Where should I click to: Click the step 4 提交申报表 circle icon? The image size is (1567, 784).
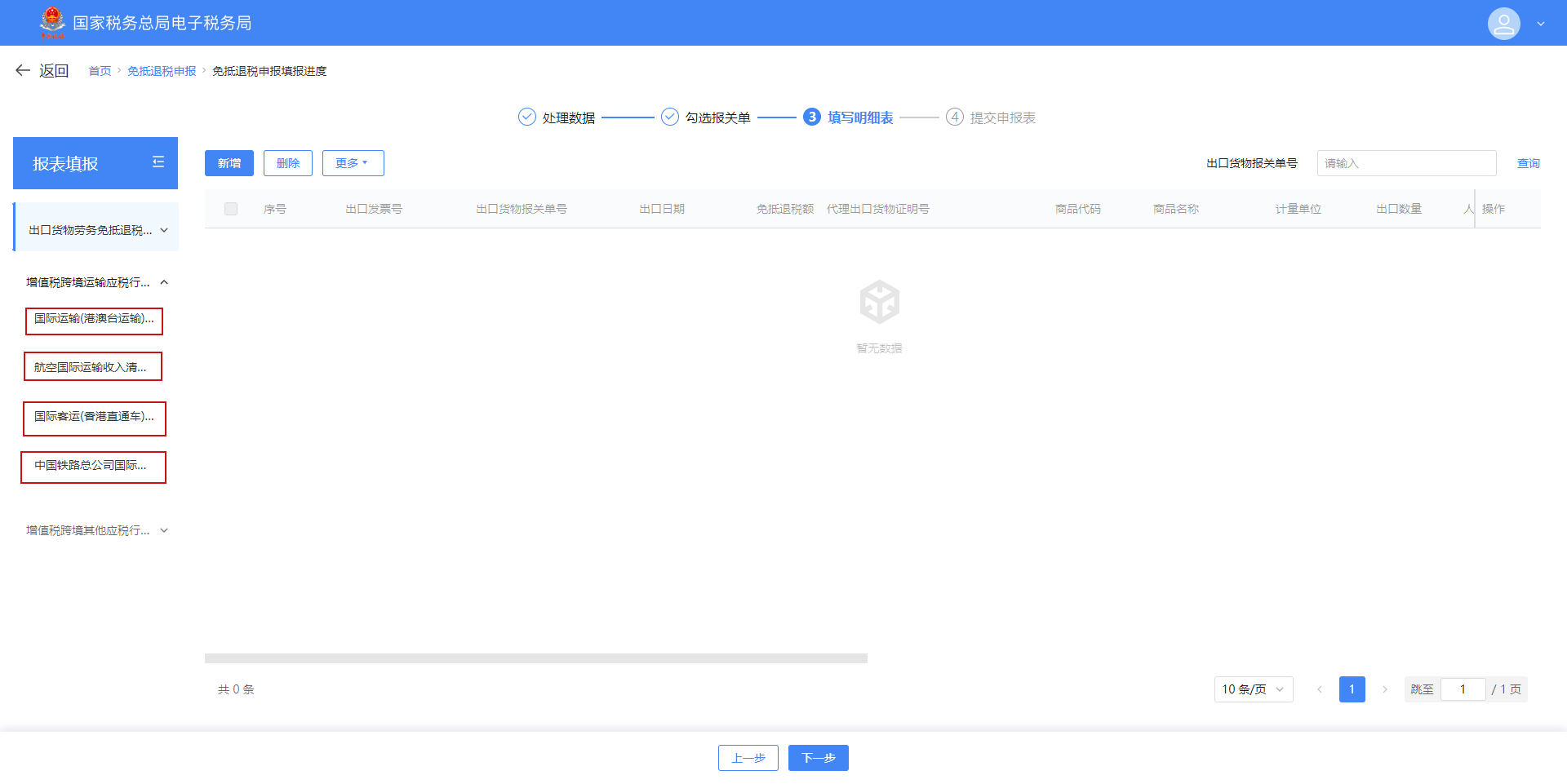click(x=955, y=117)
